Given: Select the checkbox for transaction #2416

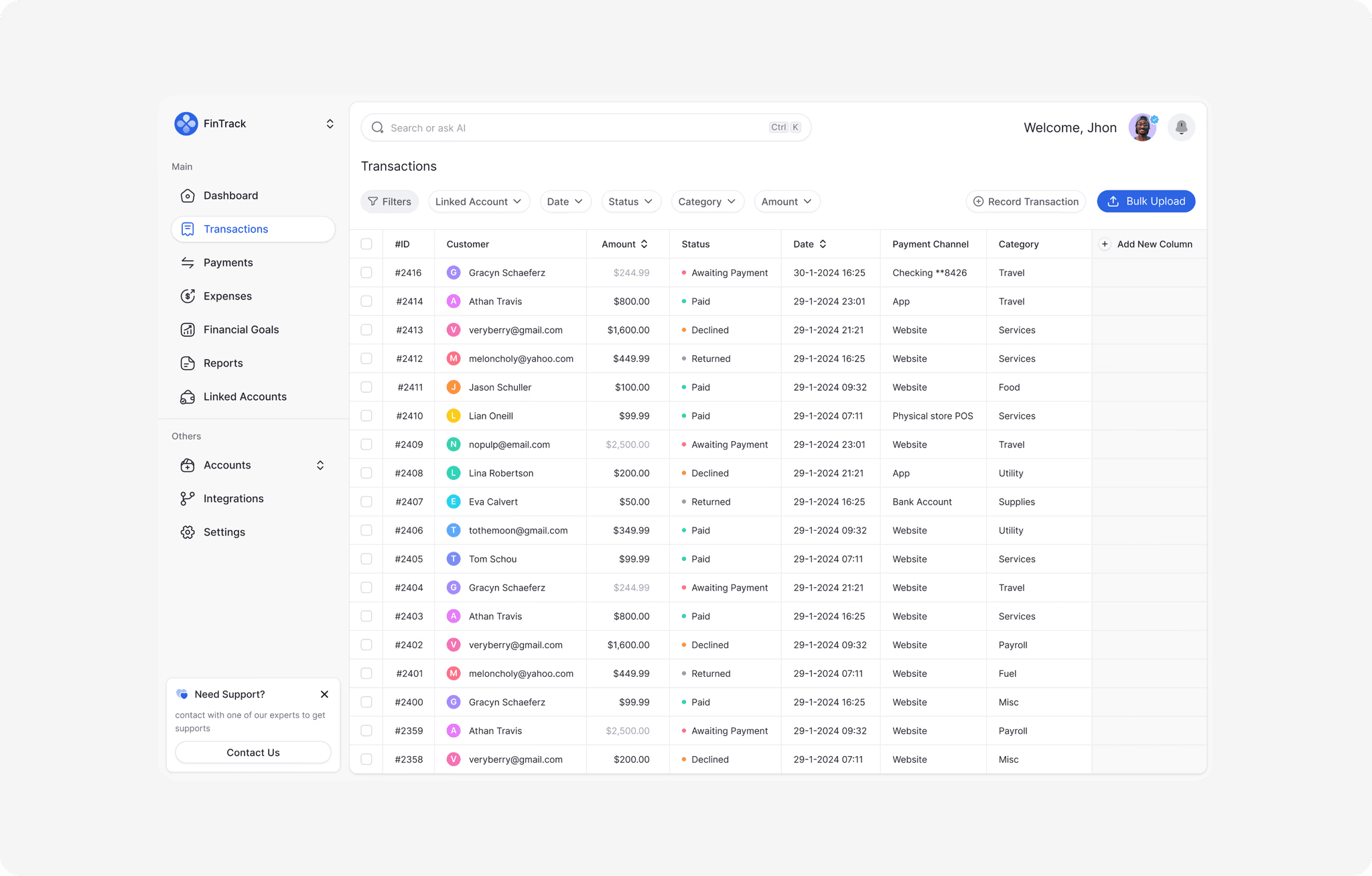Looking at the screenshot, I should [366, 273].
